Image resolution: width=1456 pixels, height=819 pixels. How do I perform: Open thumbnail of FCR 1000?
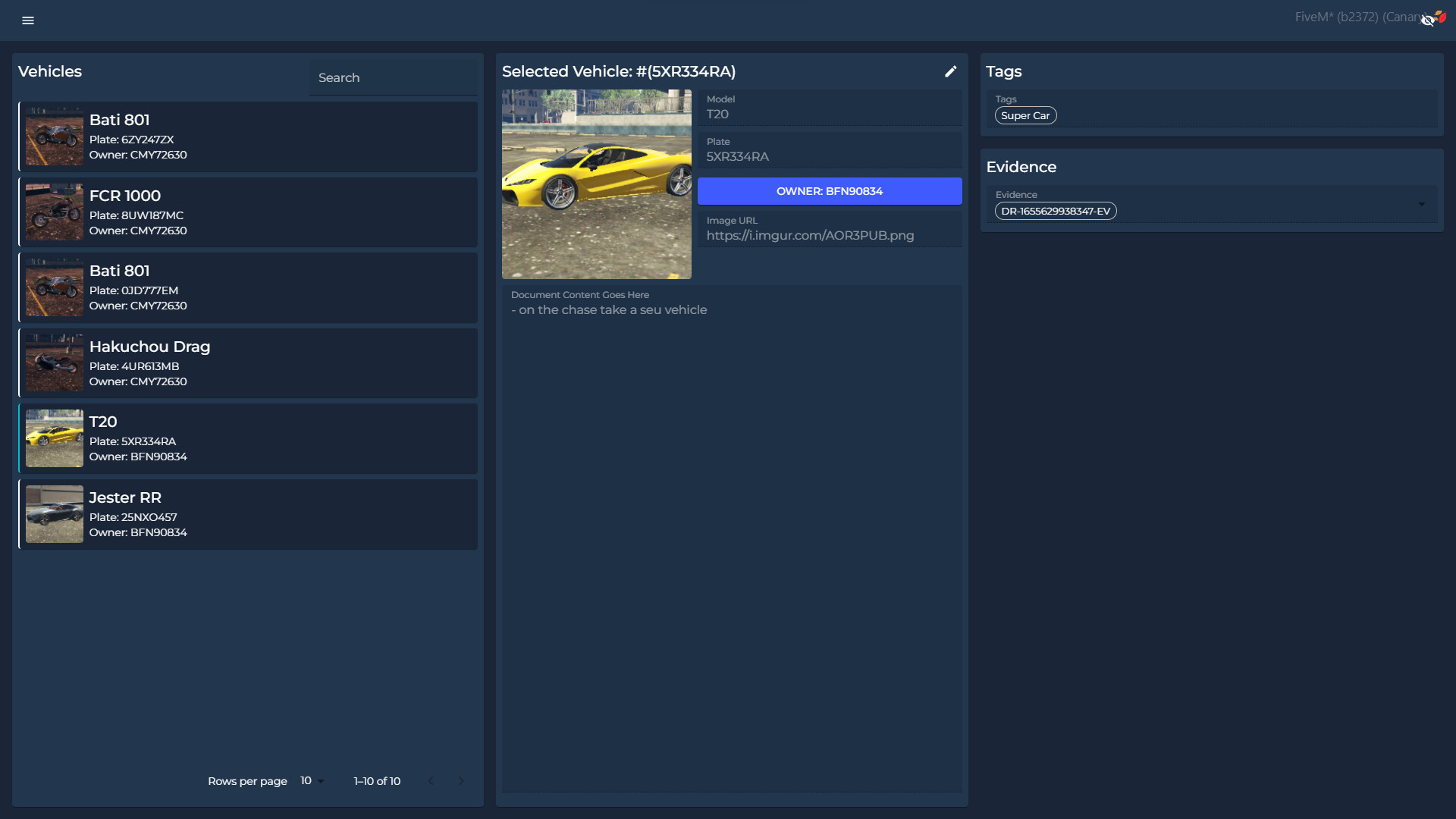[x=55, y=212]
